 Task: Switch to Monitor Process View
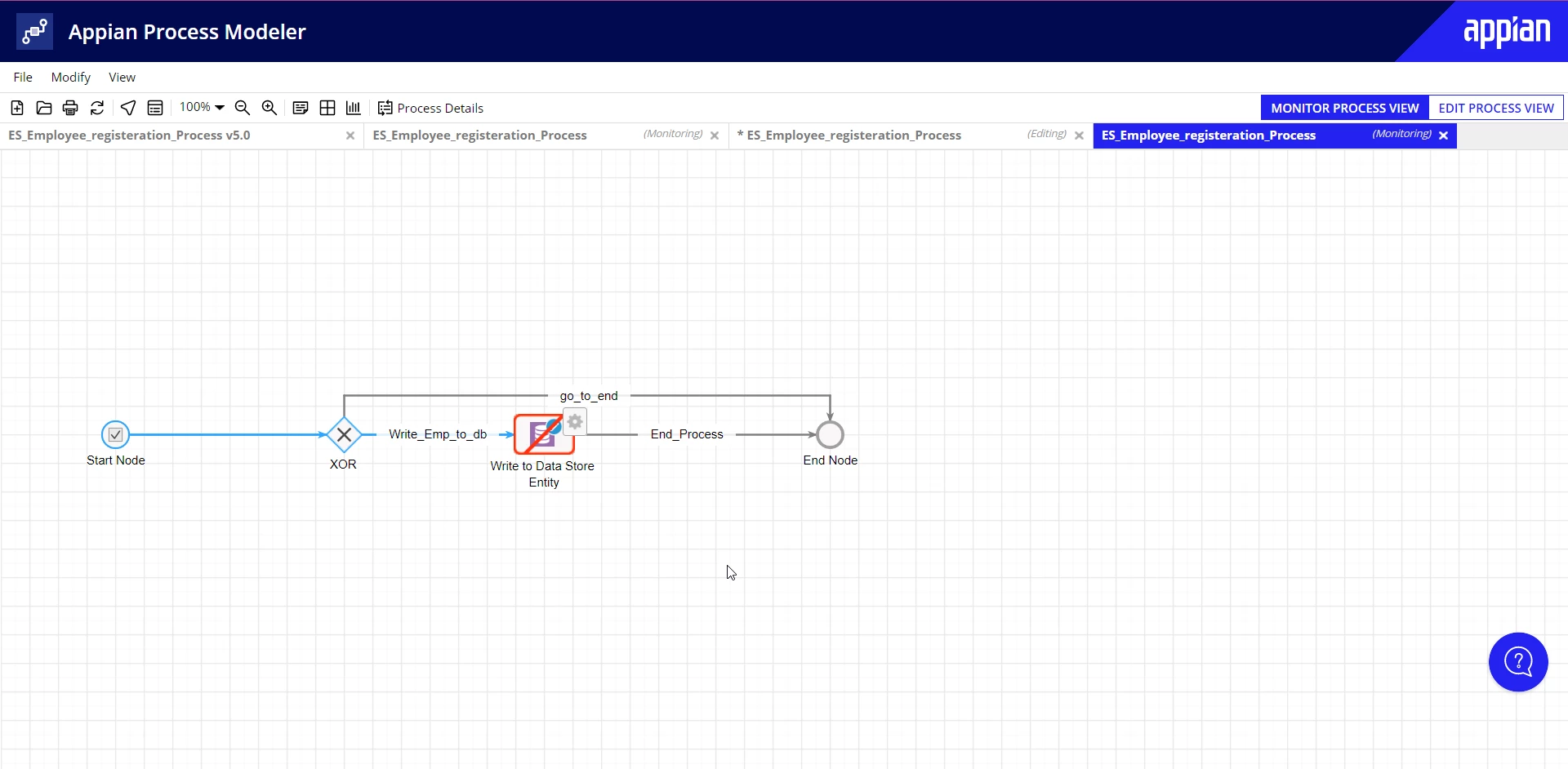click(x=1345, y=108)
